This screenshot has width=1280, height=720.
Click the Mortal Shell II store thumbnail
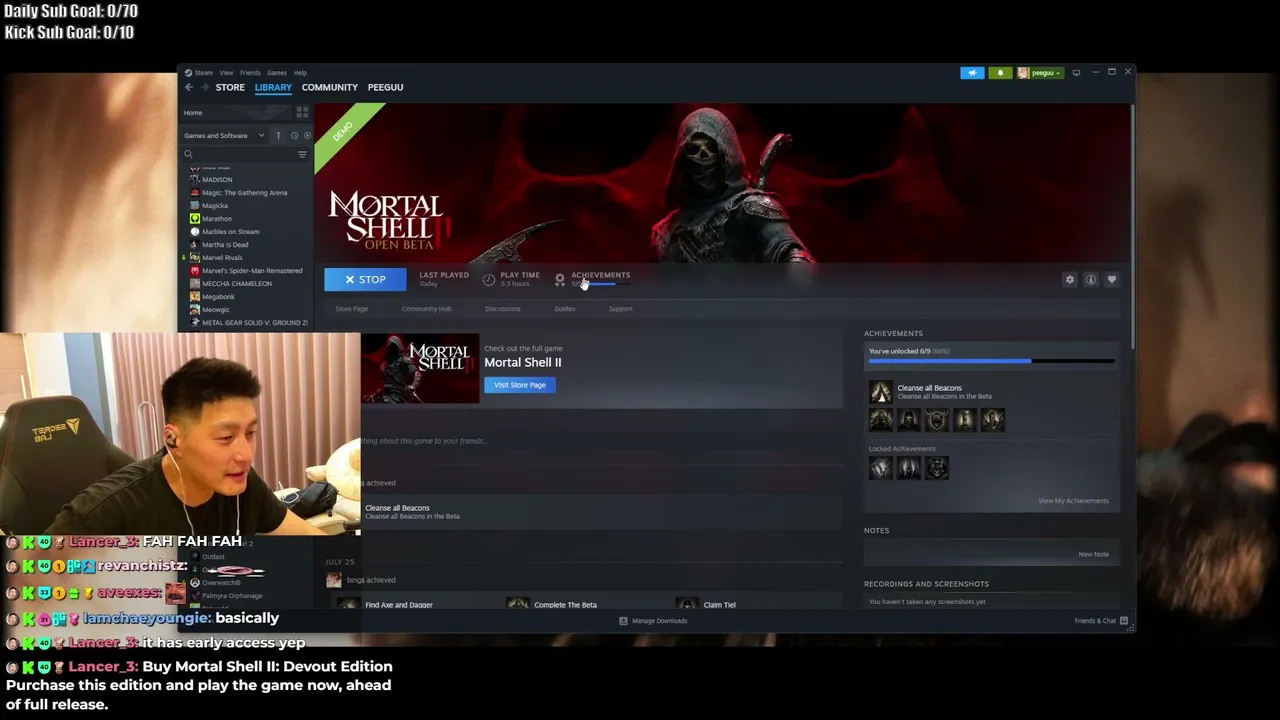click(420, 369)
